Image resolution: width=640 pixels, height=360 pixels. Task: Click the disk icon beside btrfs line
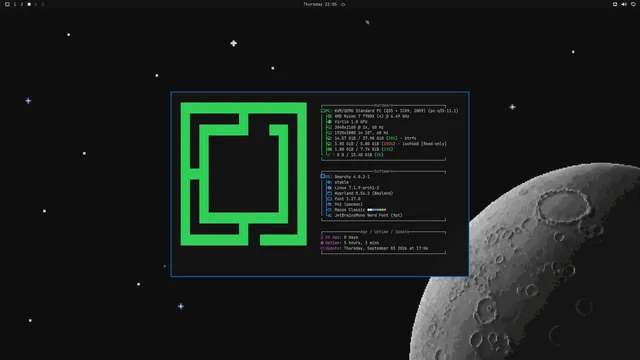(x=329, y=138)
